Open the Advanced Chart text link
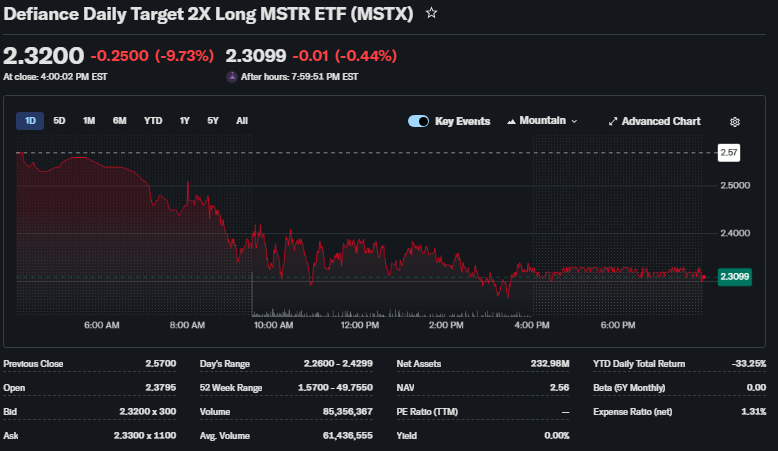The height and width of the screenshot is (451, 778). coord(661,121)
